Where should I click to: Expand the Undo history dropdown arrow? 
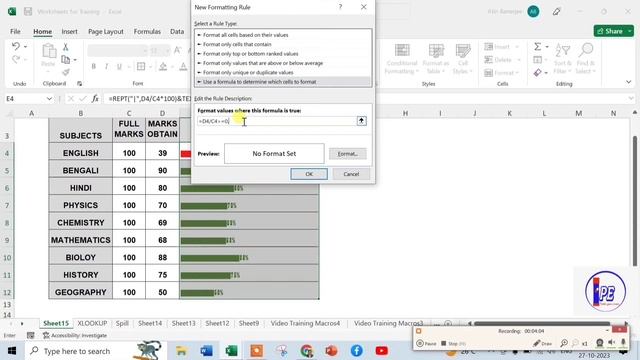(25, 47)
